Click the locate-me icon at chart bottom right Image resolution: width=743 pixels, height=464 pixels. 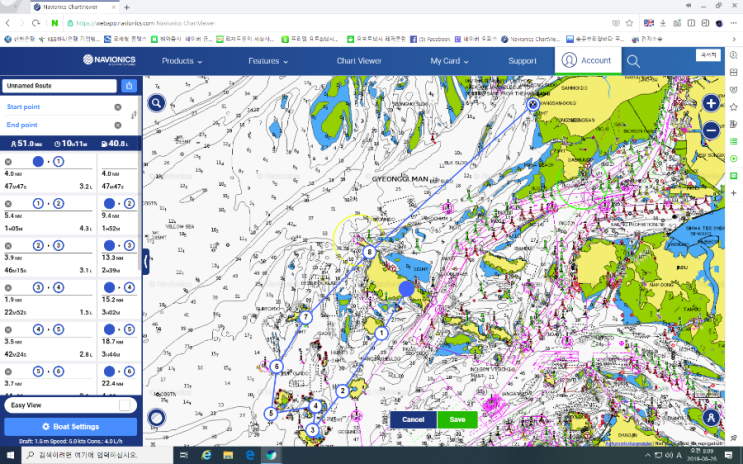click(x=711, y=418)
